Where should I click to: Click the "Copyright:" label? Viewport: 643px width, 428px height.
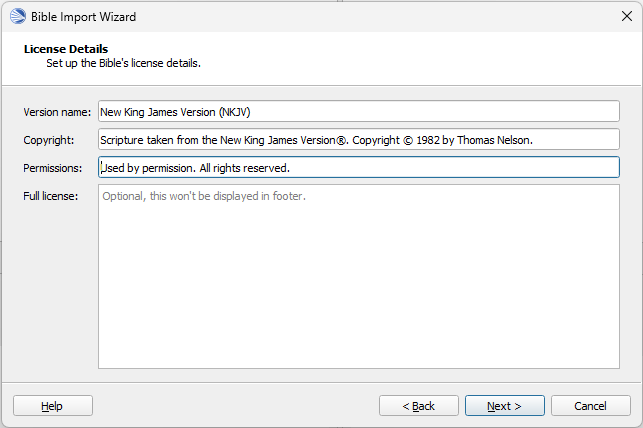pos(48,140)
